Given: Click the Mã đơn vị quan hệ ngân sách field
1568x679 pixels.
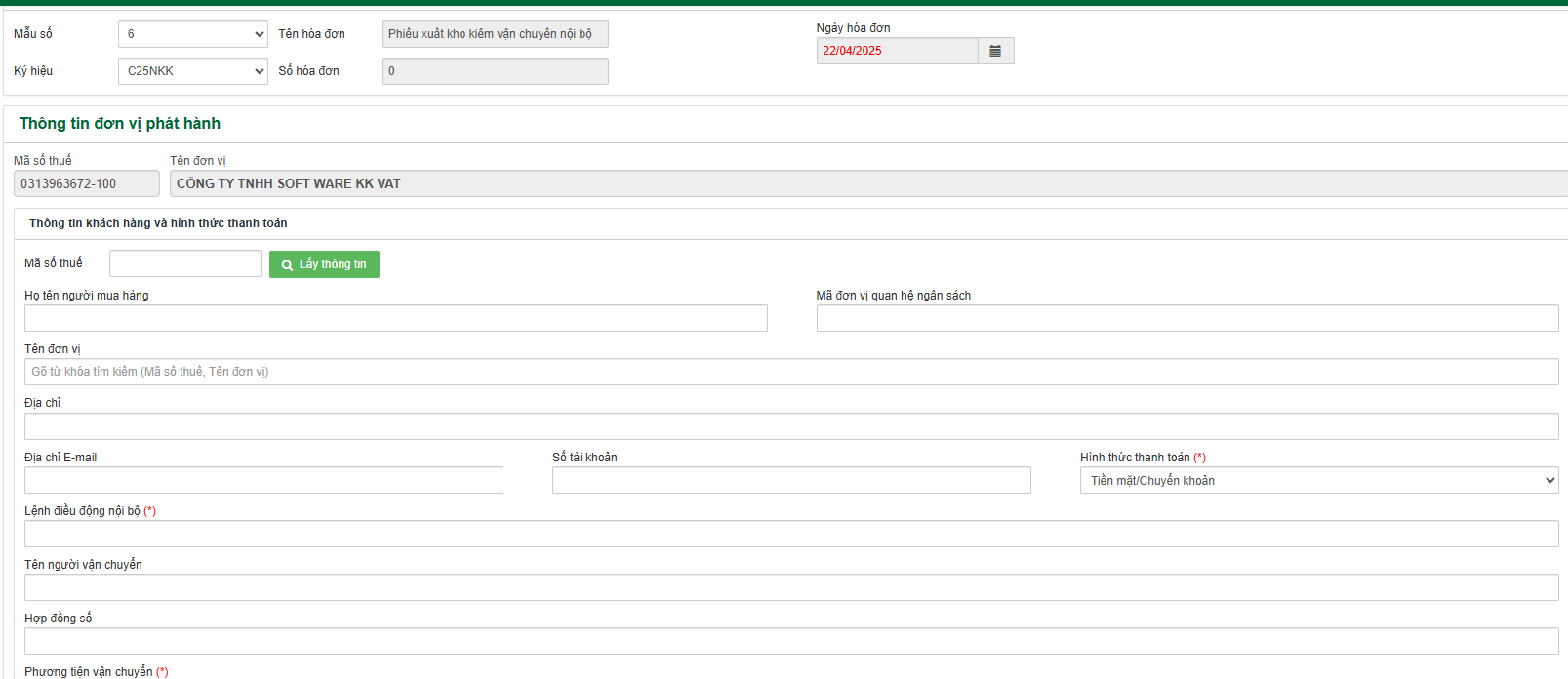Looking at the screenshot, I should [1186, 318].
